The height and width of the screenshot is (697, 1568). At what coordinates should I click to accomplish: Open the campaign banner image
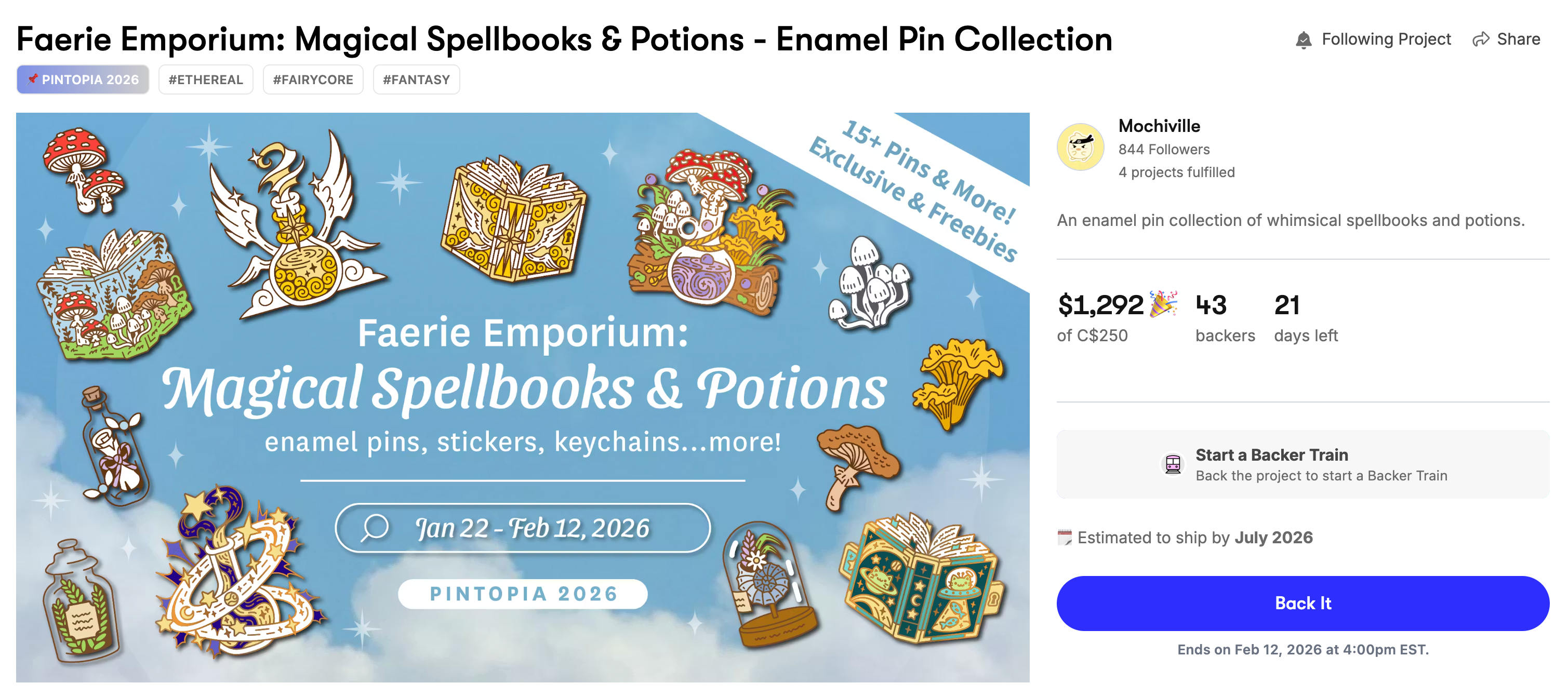[522, 397]
